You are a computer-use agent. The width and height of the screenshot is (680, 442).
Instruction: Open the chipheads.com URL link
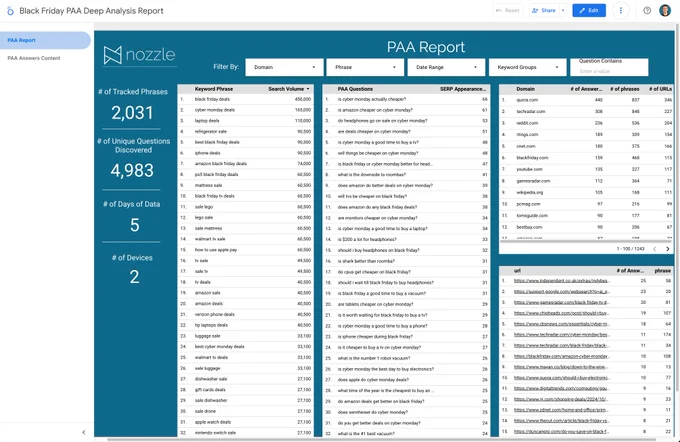562,313
